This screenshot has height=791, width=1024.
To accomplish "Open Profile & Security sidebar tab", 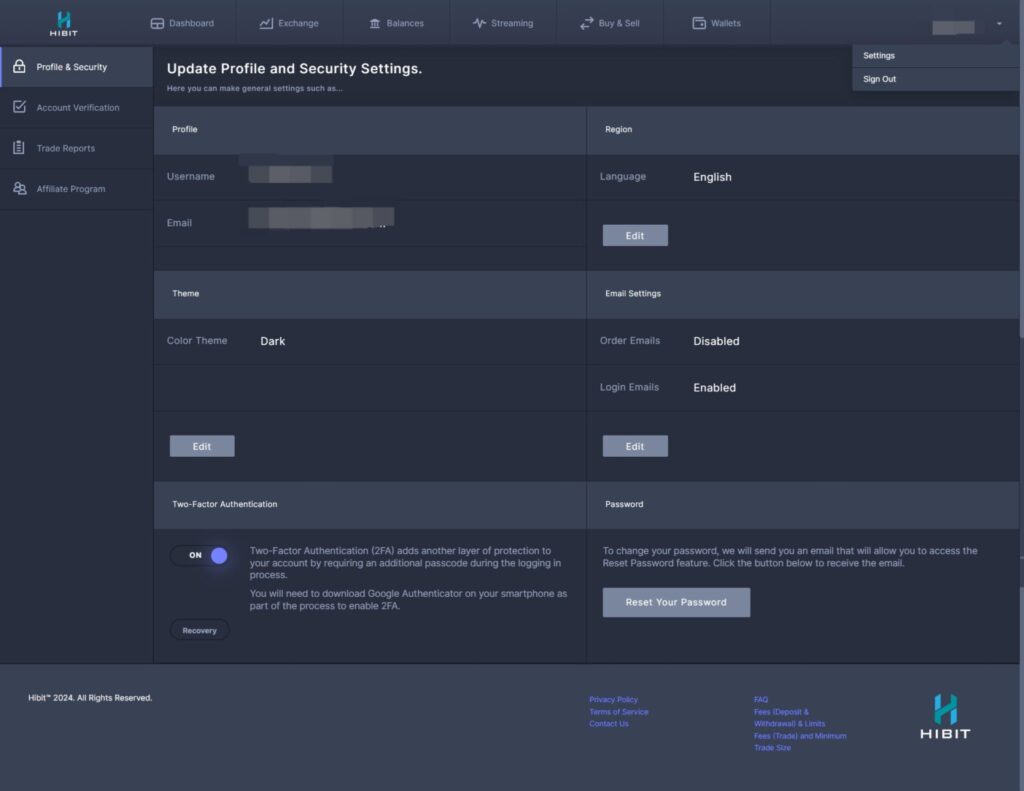I will click(72, 67).
